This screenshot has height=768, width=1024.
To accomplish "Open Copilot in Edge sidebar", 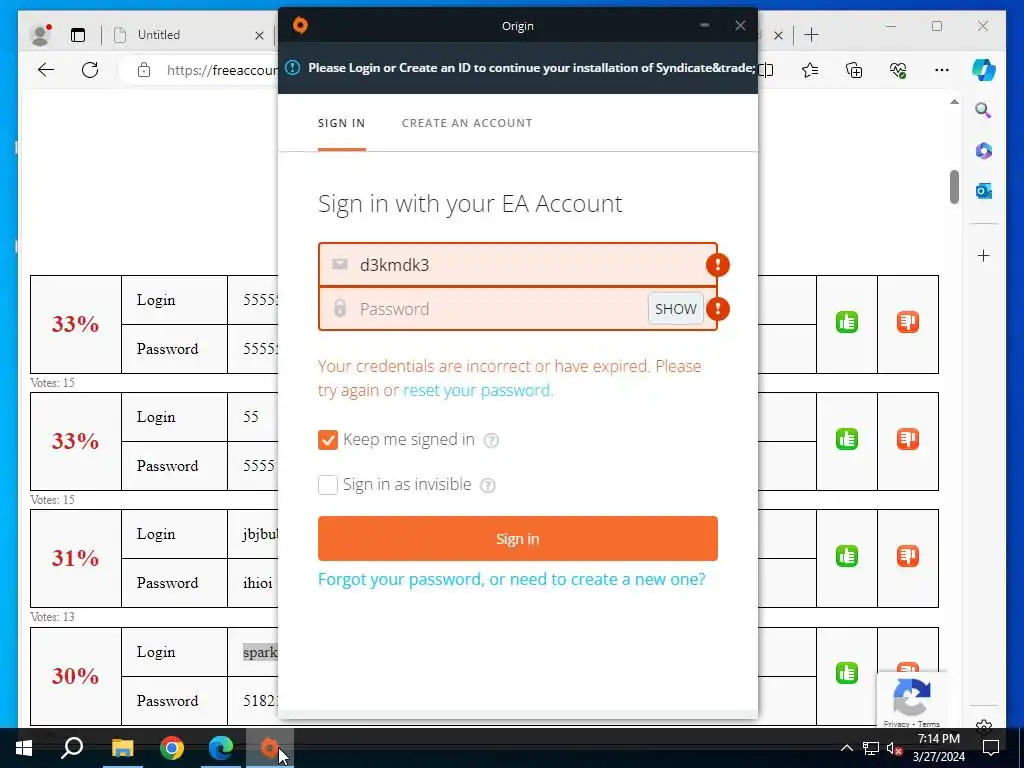I will point(984,70).
